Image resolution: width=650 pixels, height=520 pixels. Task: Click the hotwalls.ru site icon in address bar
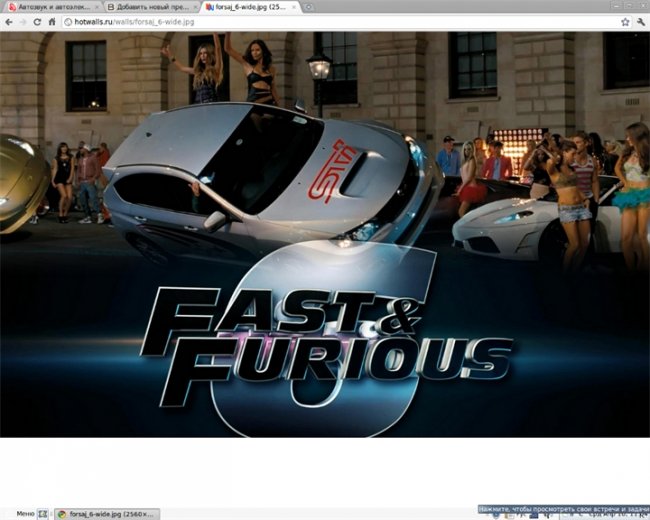(x=67, y=21)
